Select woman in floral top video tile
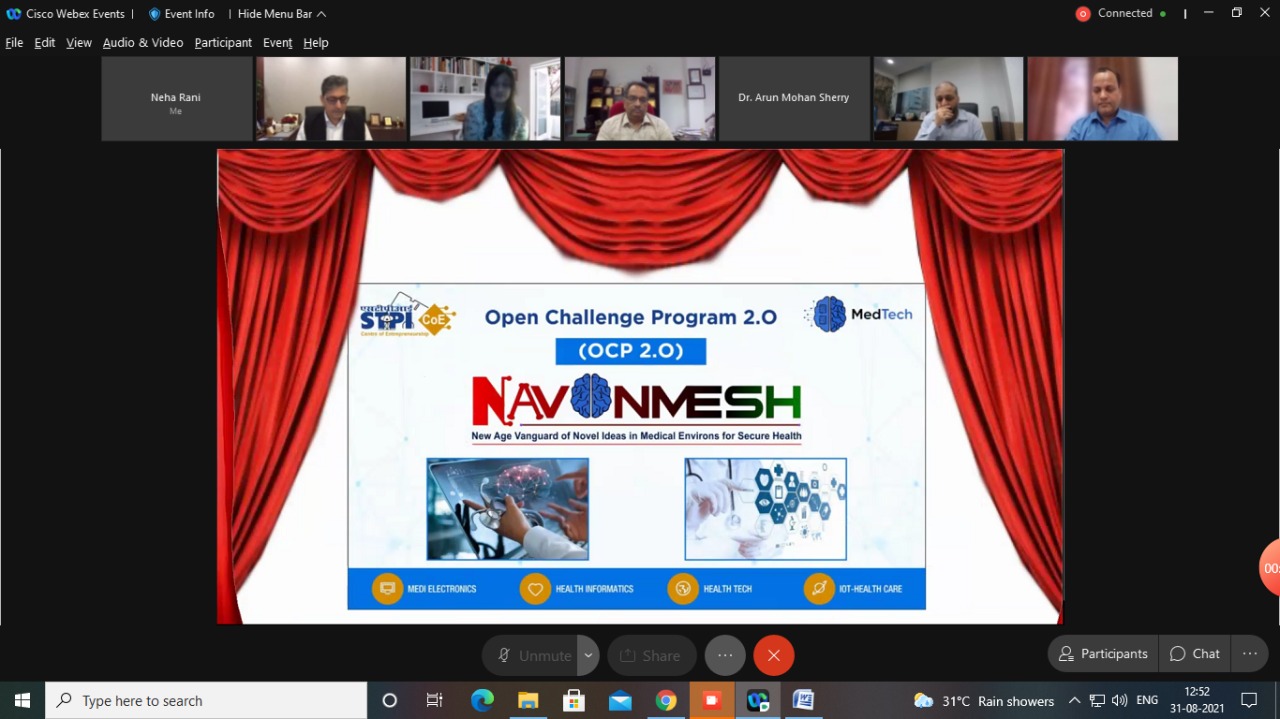The width and height of the screenshot is (1280, 719). [x=485, y=98]
